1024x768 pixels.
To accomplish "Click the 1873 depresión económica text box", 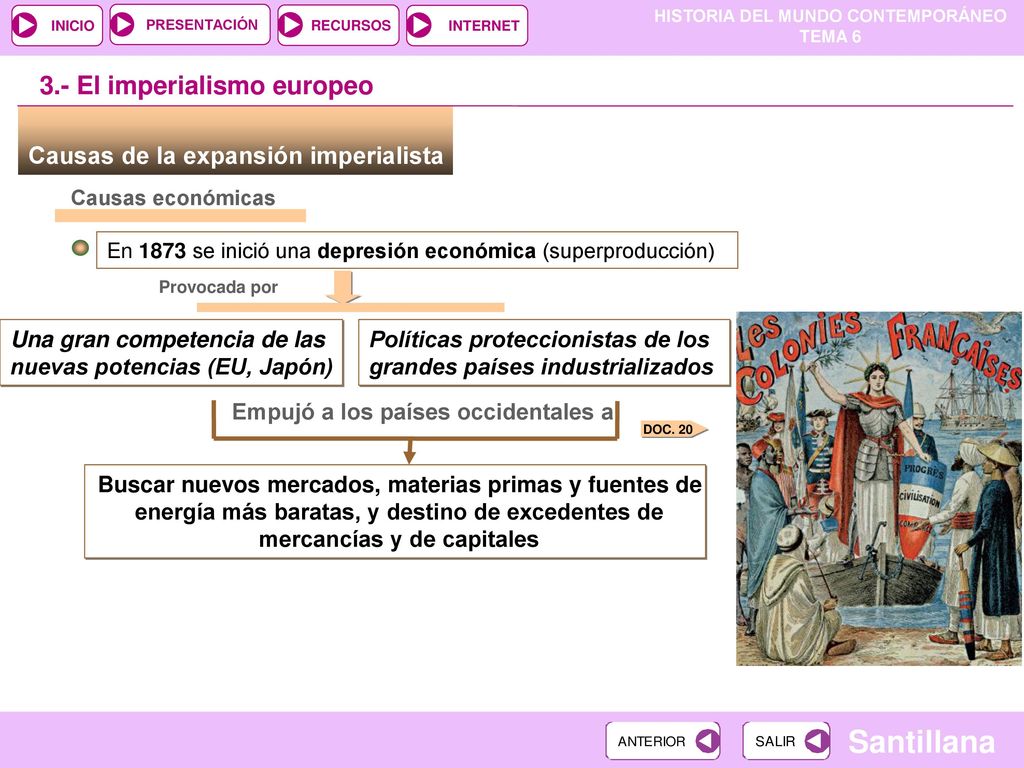I will point(417,250).
